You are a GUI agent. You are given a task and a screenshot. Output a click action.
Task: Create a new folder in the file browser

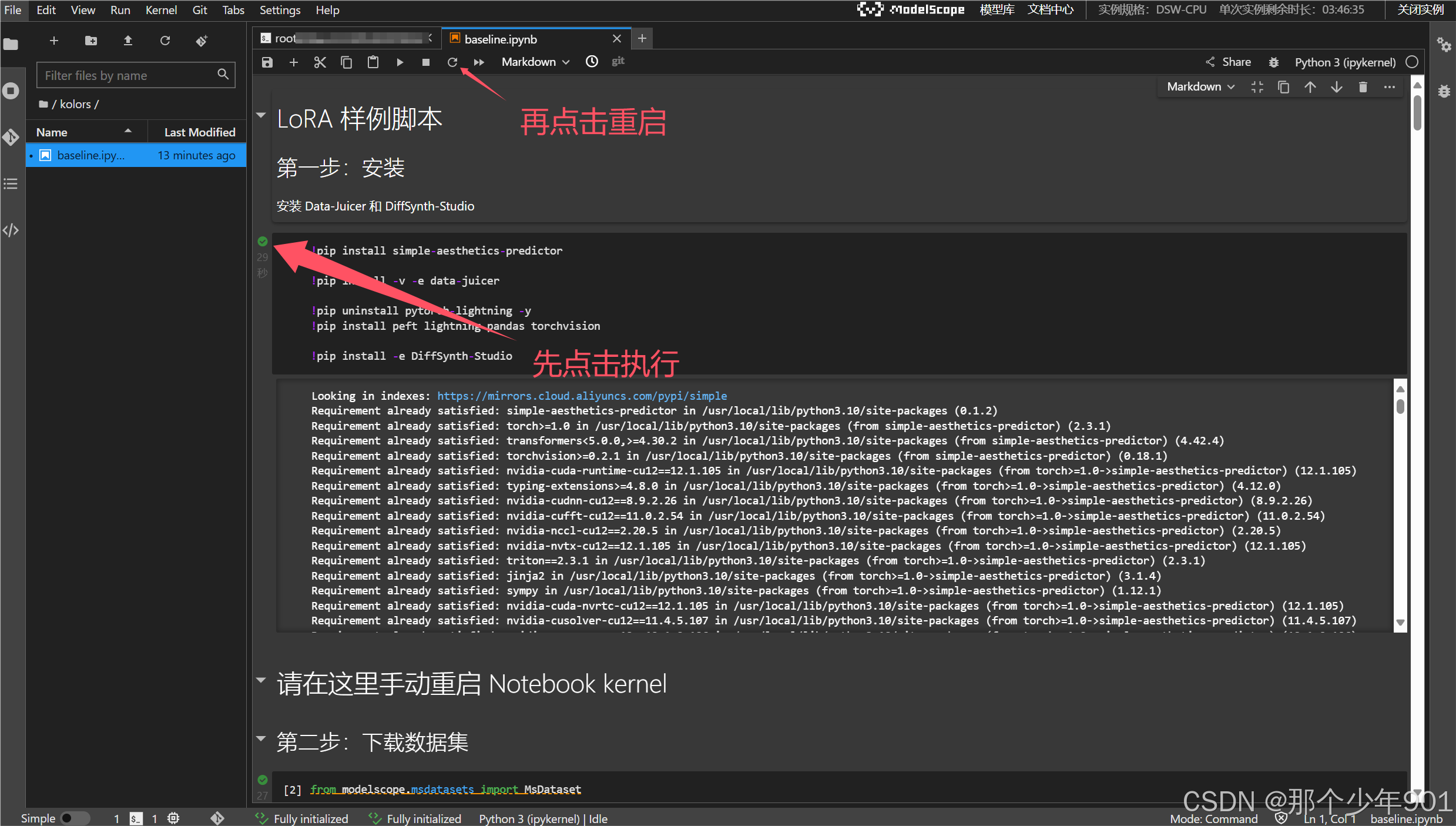[x=91, y=41]
